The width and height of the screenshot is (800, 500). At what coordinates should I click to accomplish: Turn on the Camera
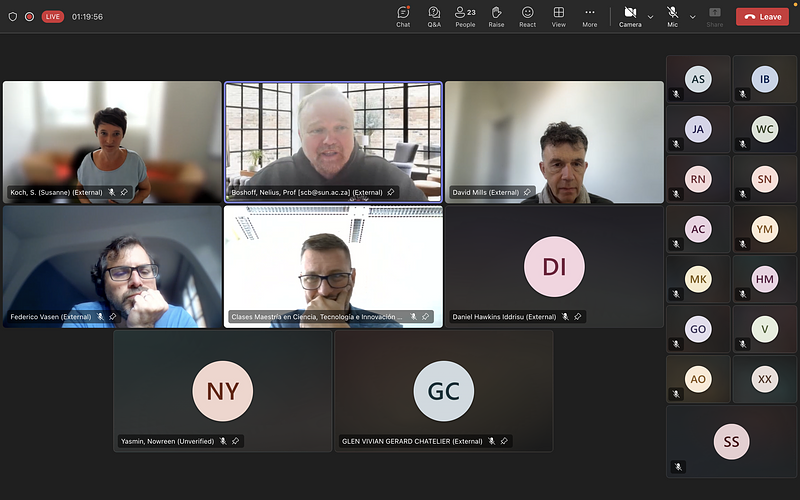(x=630, y=16)
